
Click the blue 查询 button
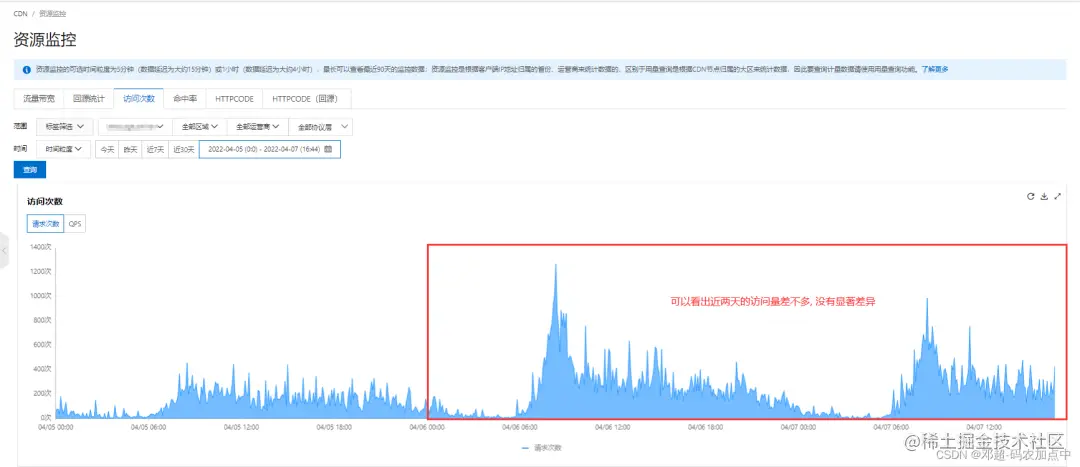(x=30, y=169)
